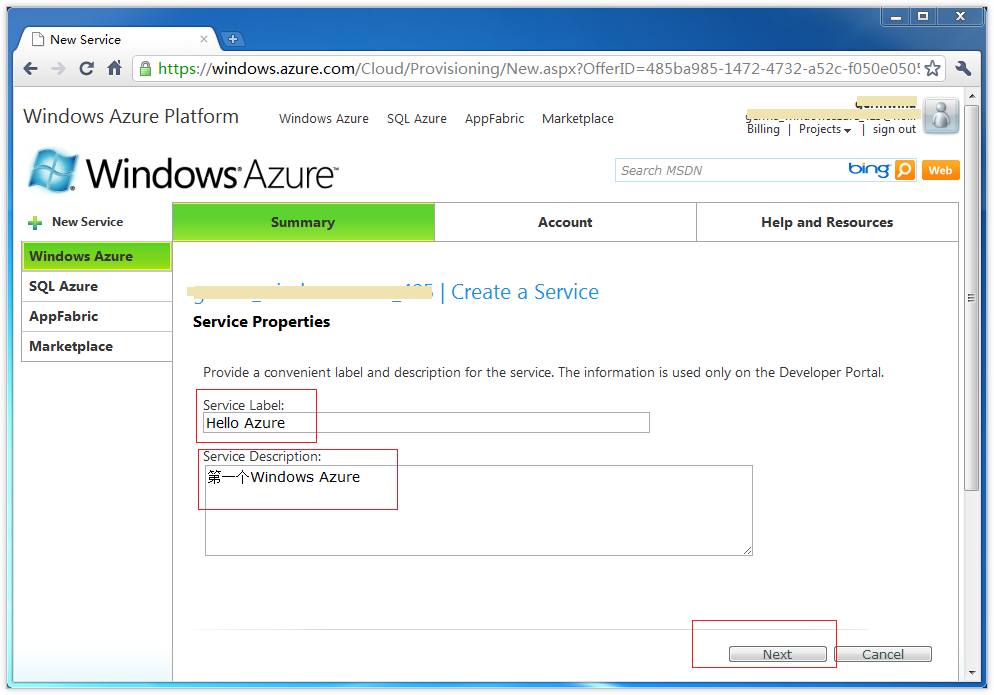Screen dimensions: 994x695
Task: Open the browser home page icon
Action: (115, 68)
